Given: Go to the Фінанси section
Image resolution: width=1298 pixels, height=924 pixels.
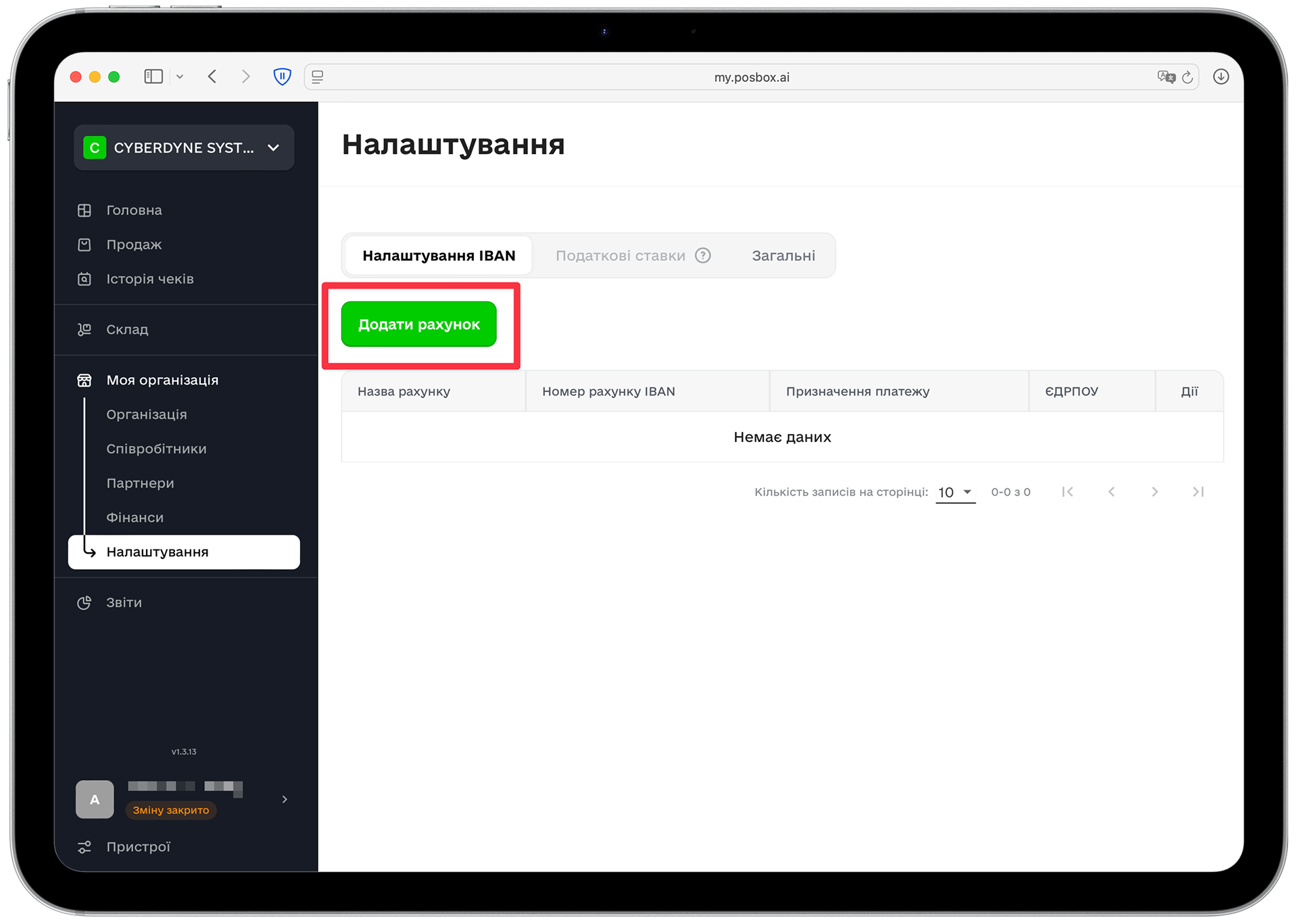Looking at the screenshot, I should click(x=135, y=518).
